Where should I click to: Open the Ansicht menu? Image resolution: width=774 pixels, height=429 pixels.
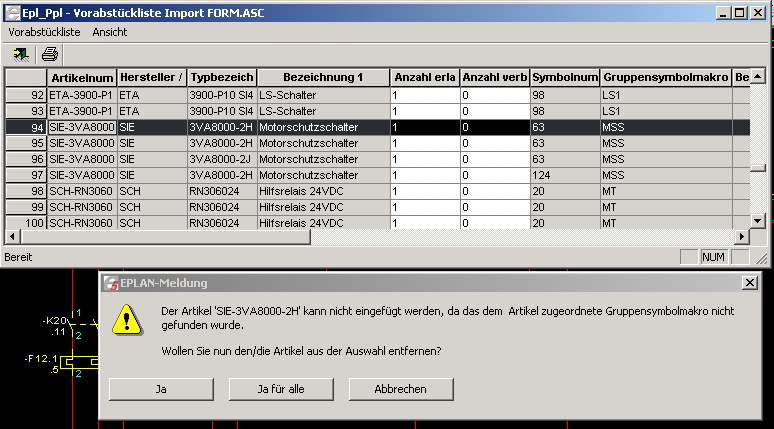[x=110, y=32]
